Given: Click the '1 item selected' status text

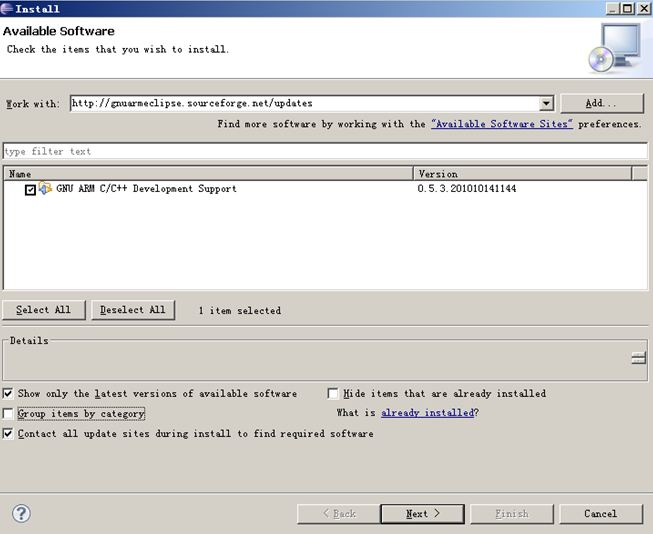Looking at the screenshot, I should coord(240,311).
